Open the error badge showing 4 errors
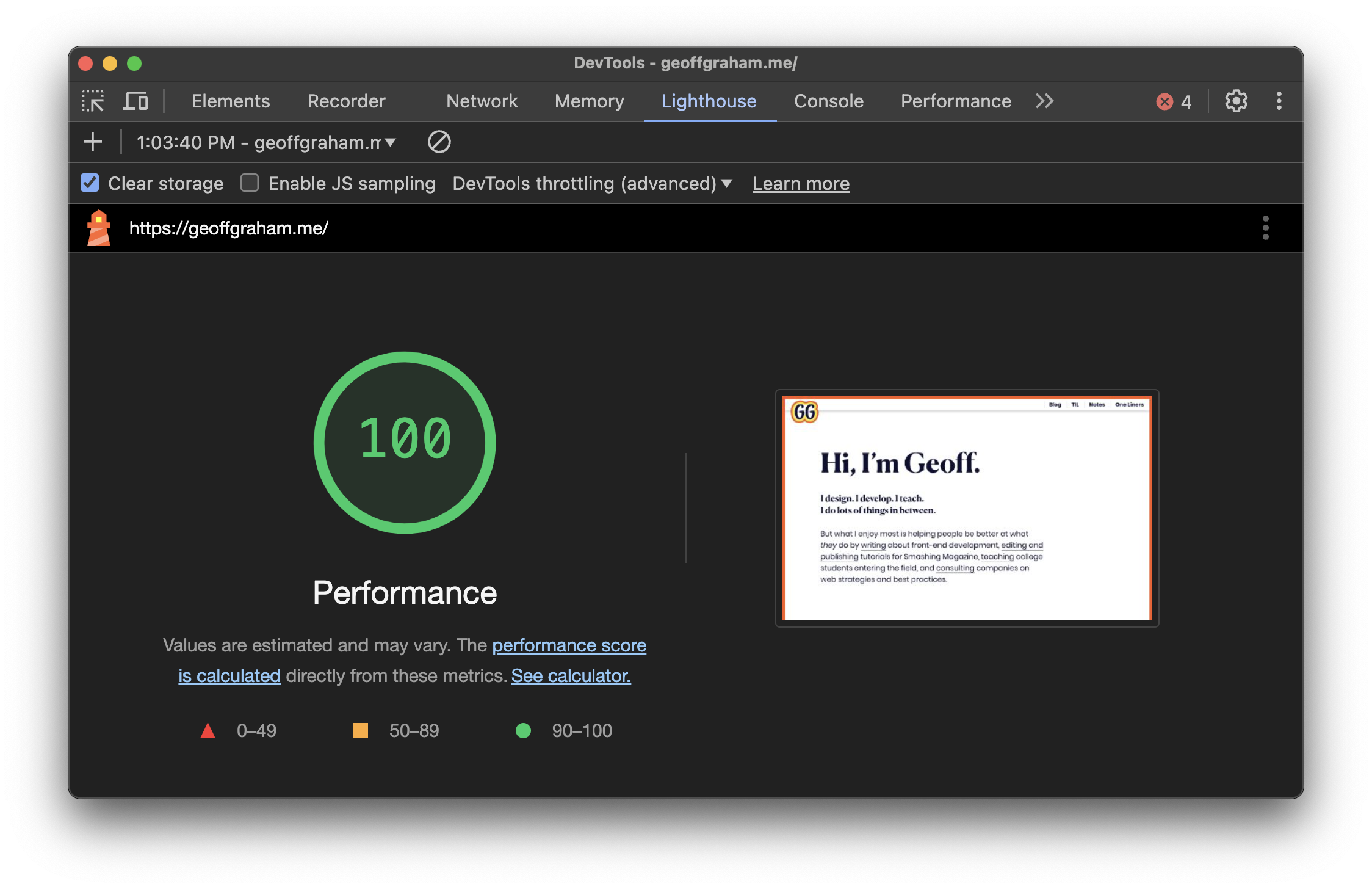 [x=1173, y=101]
